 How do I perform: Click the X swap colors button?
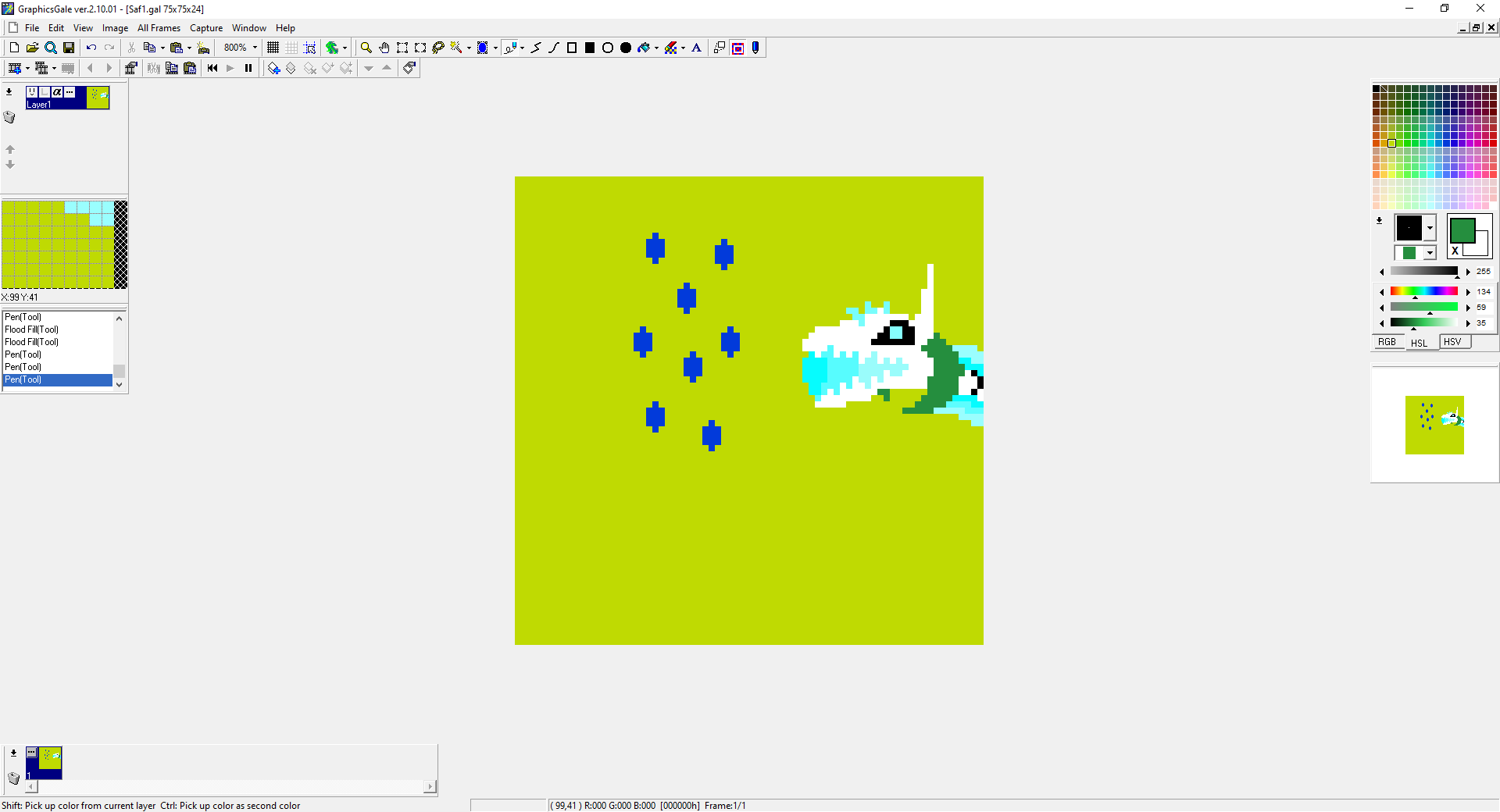pyautogui.click(x=1455, y=251)
